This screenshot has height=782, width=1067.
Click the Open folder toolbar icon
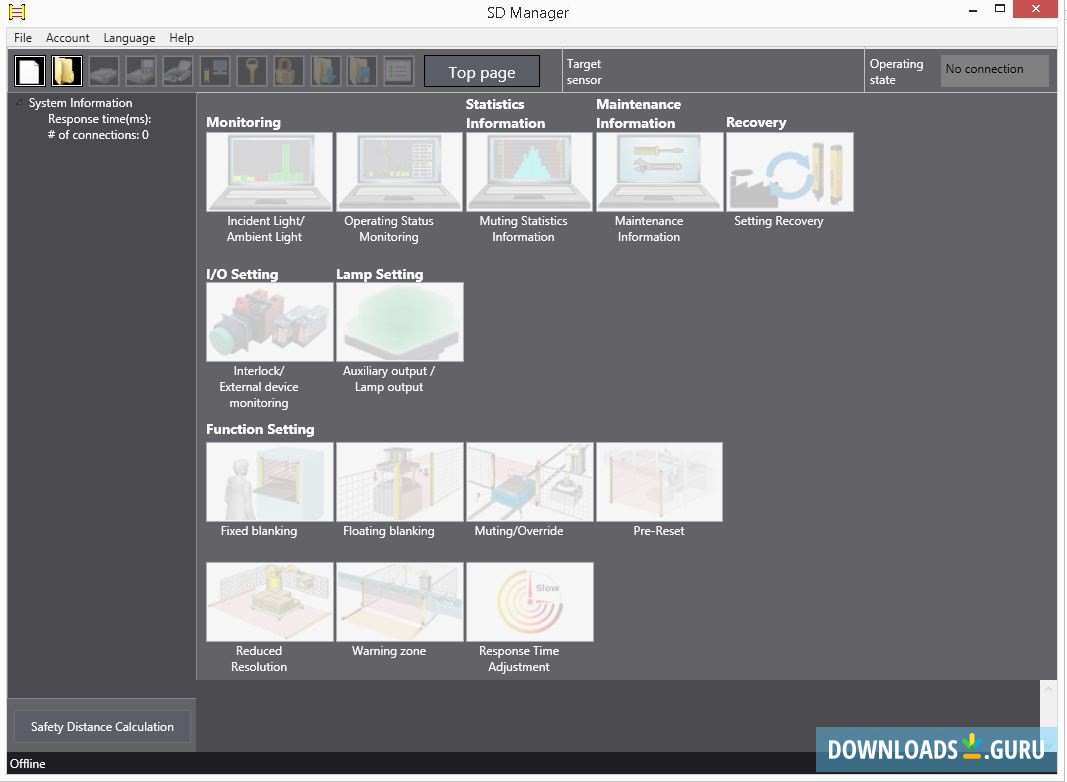point(67,71)
